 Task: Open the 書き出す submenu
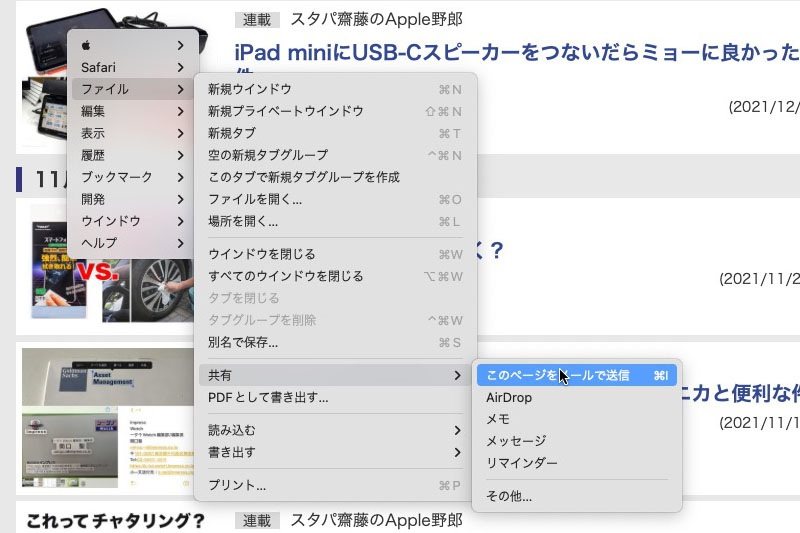point(335,452)
